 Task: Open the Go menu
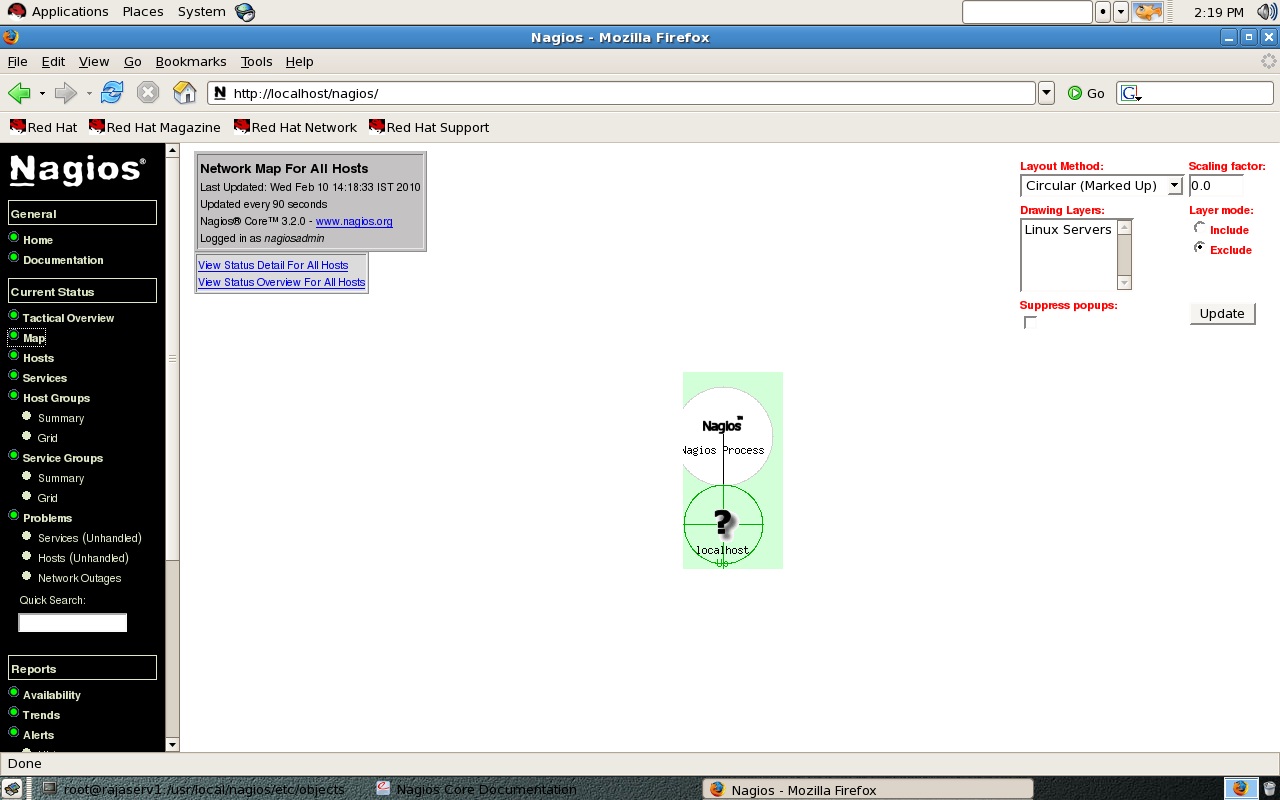[133, 61]
